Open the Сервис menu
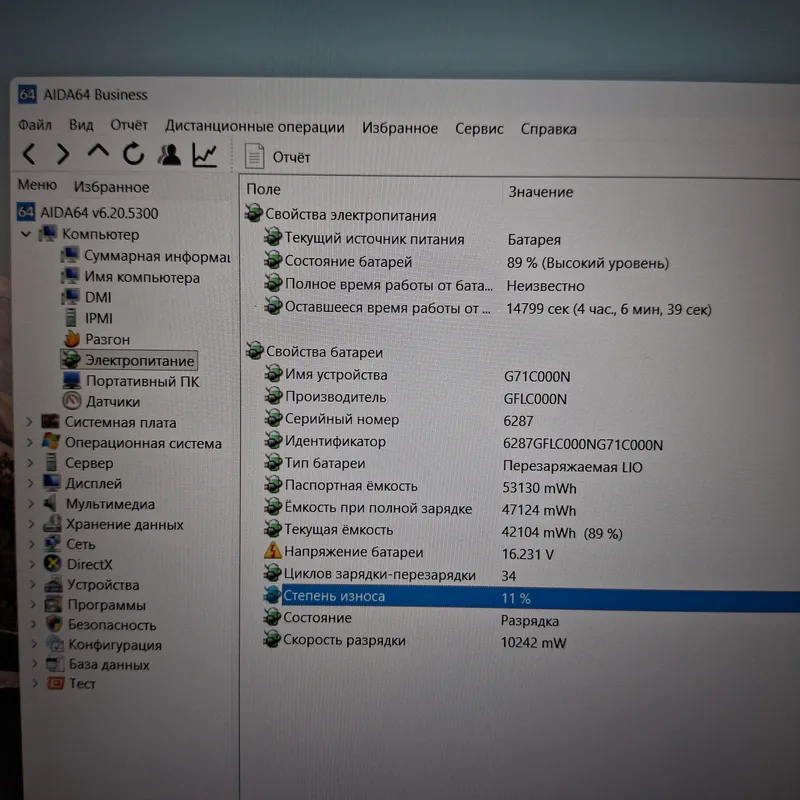800x800 pixels. click(479, 129)
